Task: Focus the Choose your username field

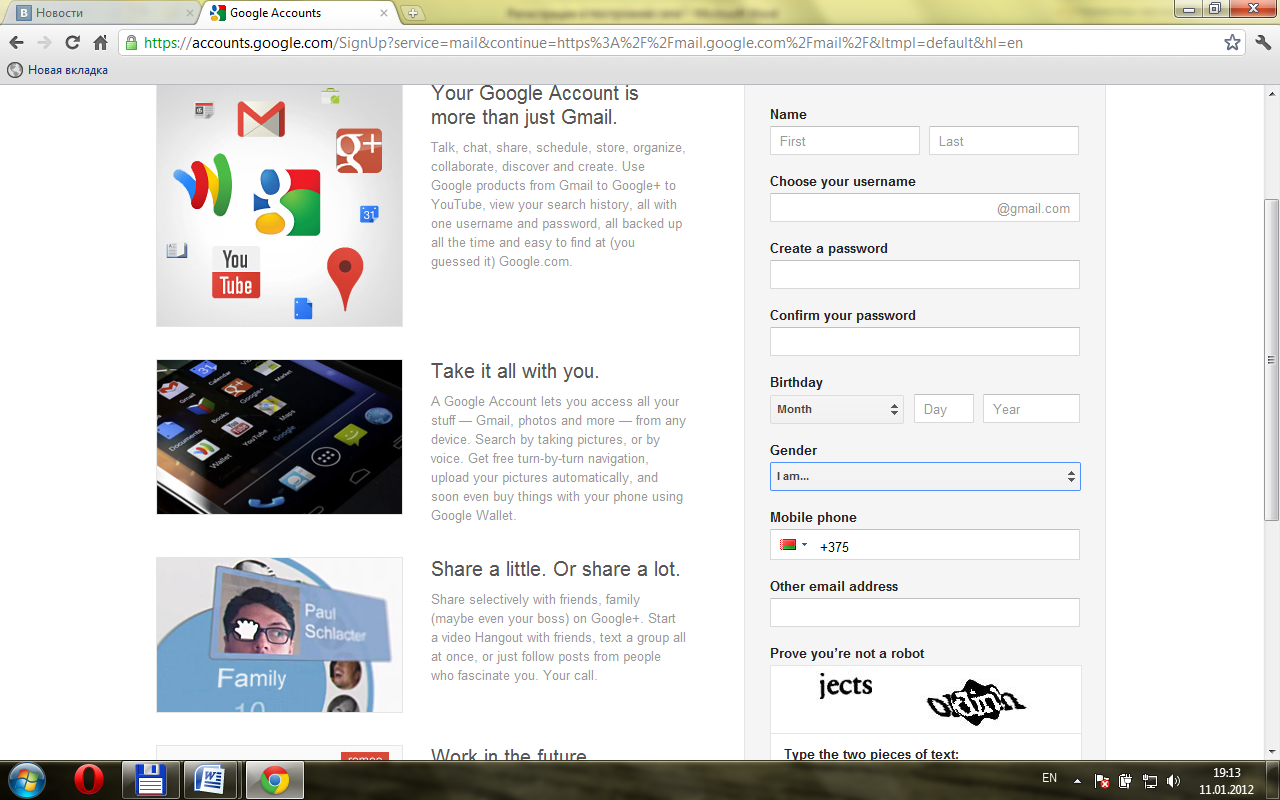Action: tap(925, 208)
